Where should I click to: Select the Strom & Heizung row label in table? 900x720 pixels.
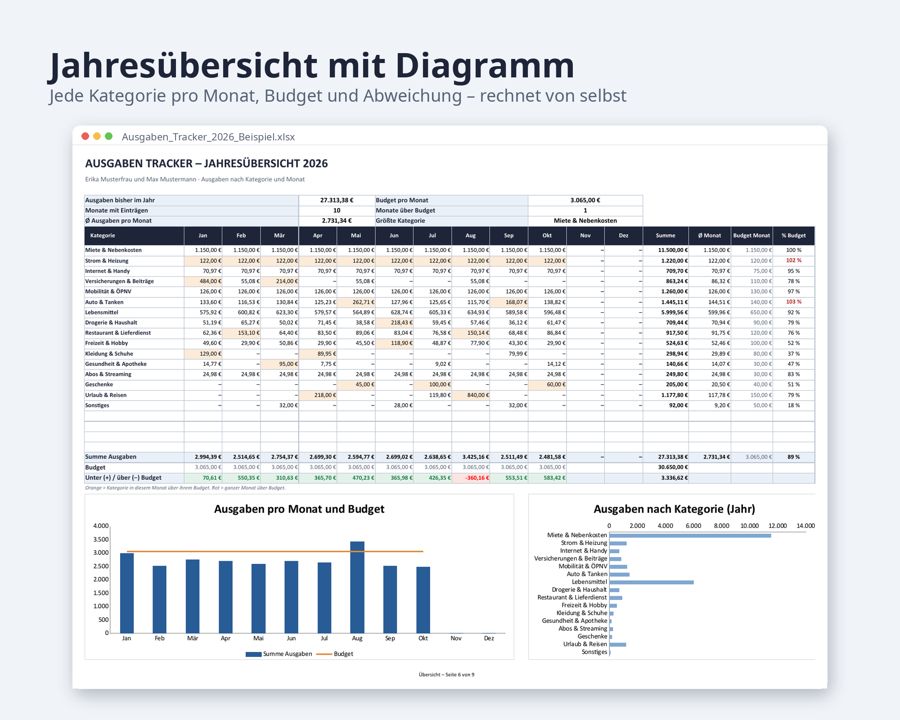134,261
